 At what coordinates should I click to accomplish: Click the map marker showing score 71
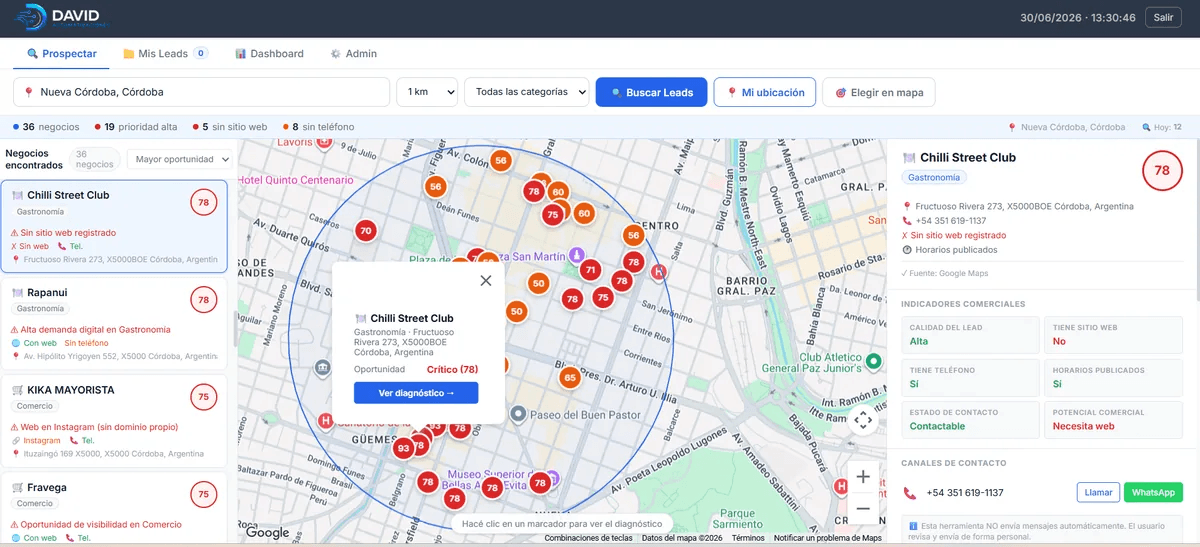(591, 270)
